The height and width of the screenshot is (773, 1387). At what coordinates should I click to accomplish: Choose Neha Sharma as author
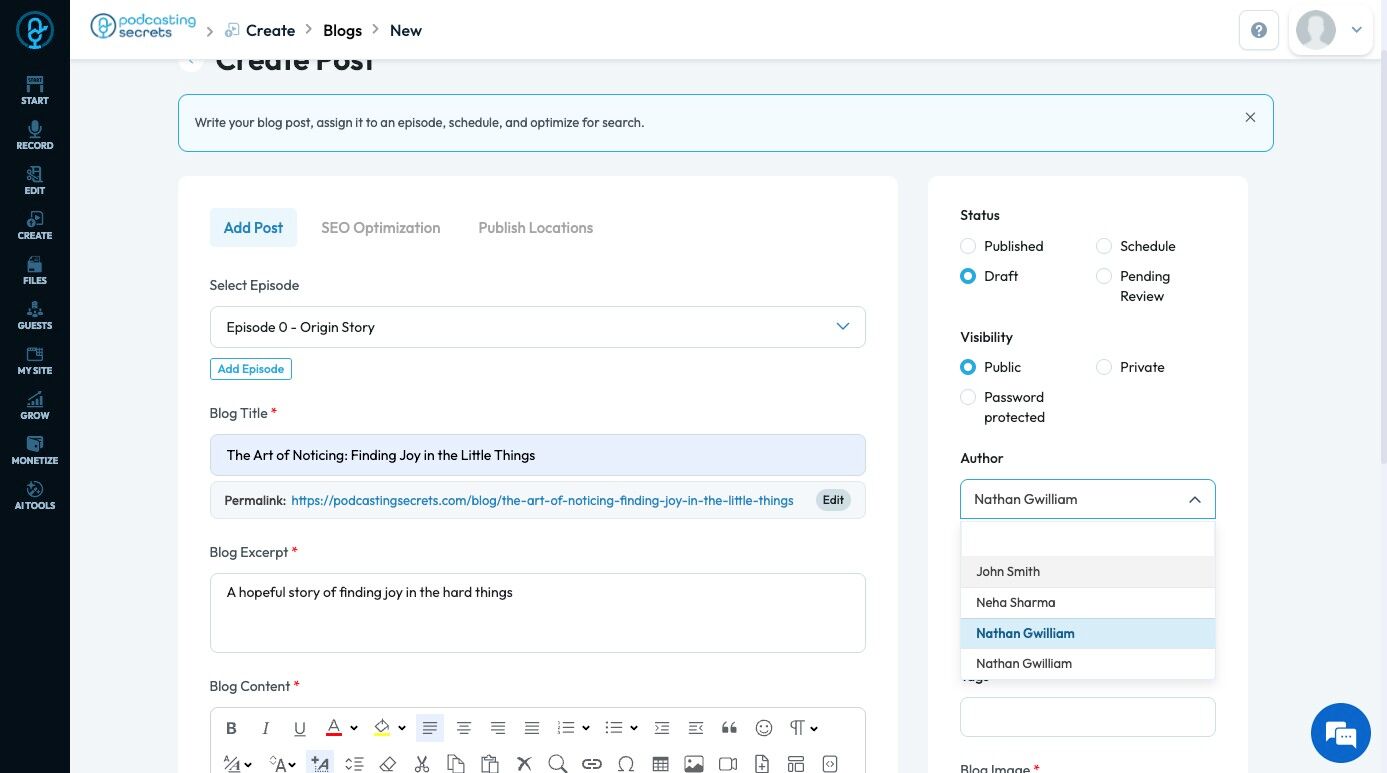point(1015,602)
